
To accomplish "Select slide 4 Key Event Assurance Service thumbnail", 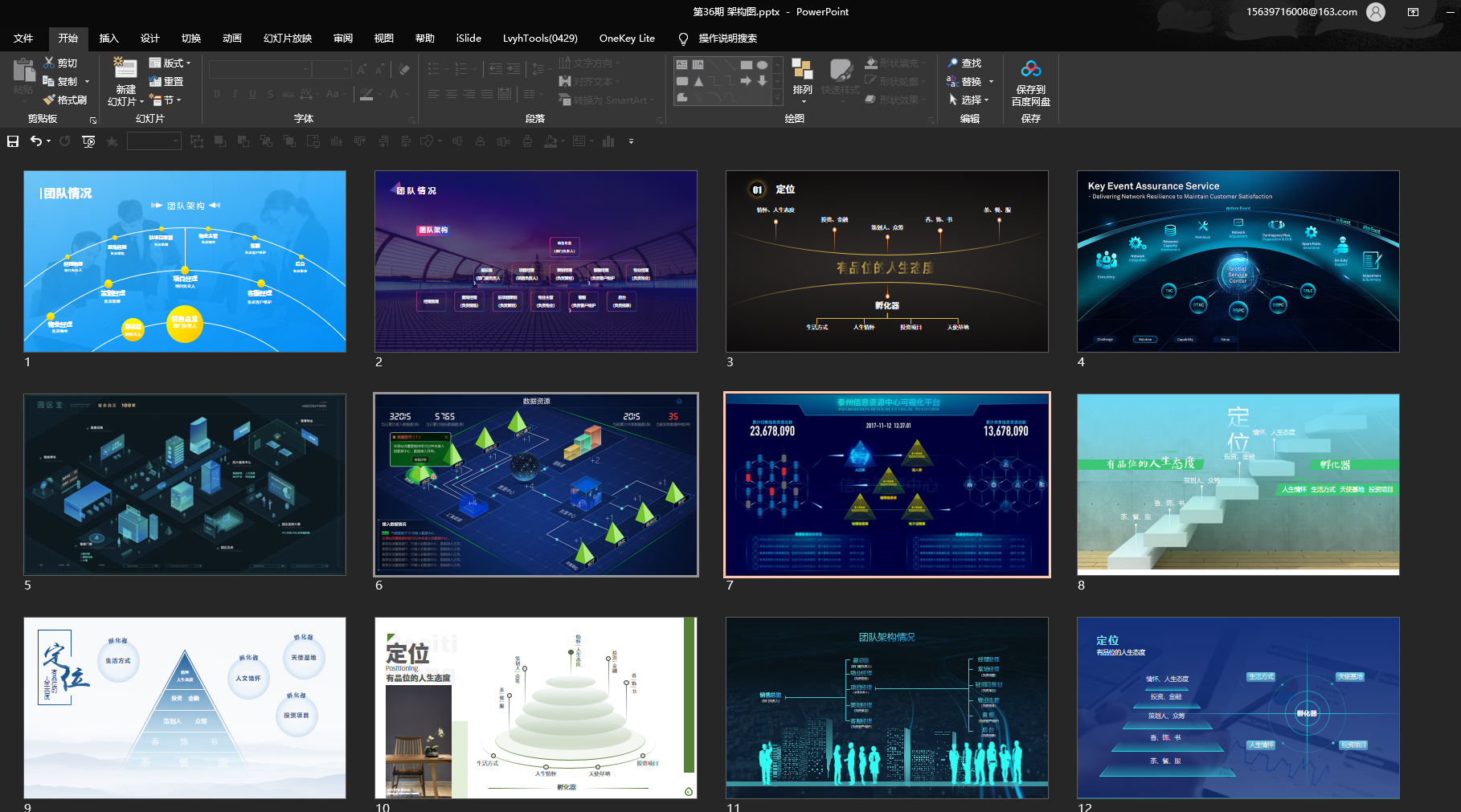I will (1238, 261).
